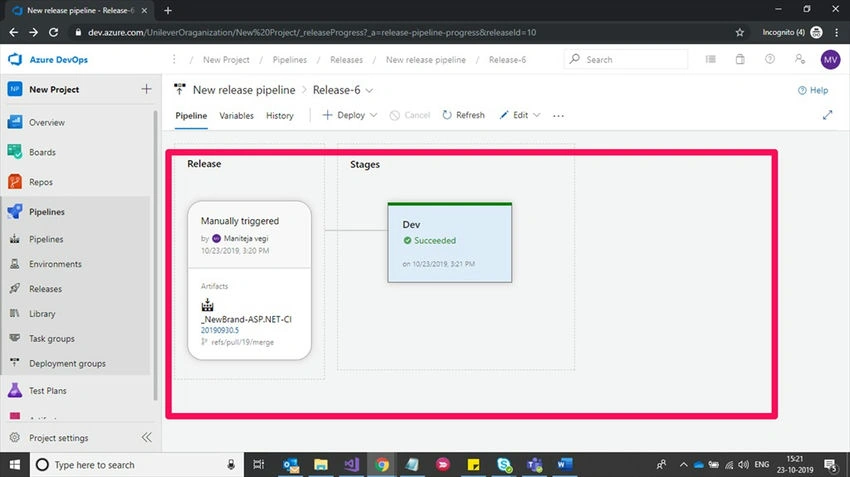Open the help question mark icon
Screen dimensions: 850x477
770,59
